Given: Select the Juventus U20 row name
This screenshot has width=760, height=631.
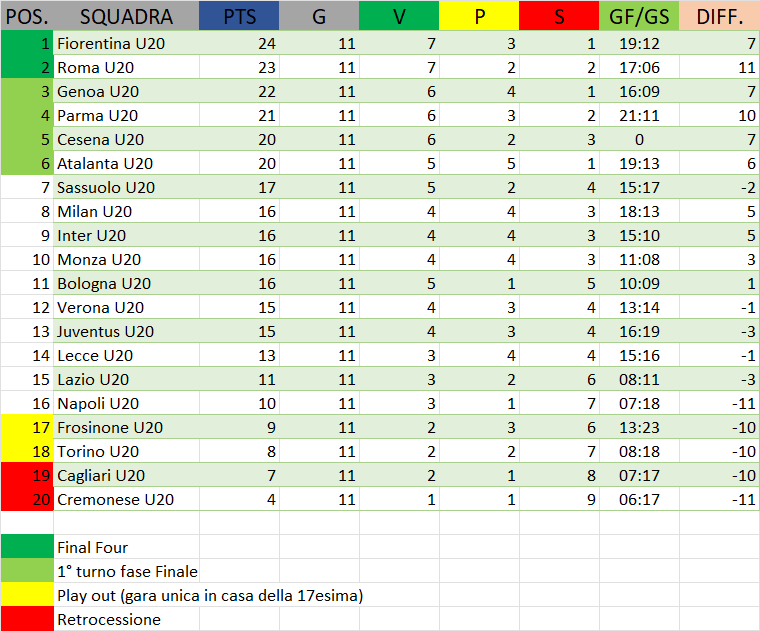Looking at the screenshot, I should click(x=107, y=332).
